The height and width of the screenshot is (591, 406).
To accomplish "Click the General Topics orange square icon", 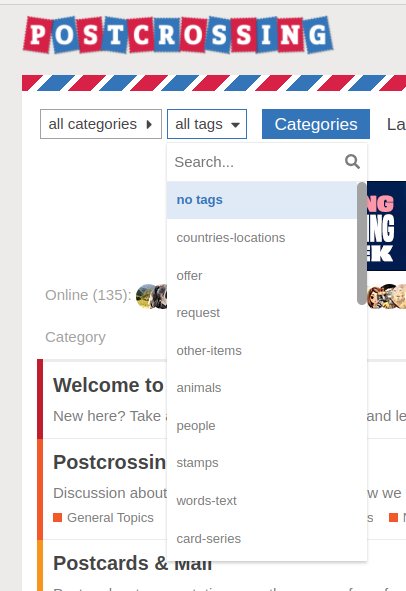I will pyautogui.click(x=57, y=518).
